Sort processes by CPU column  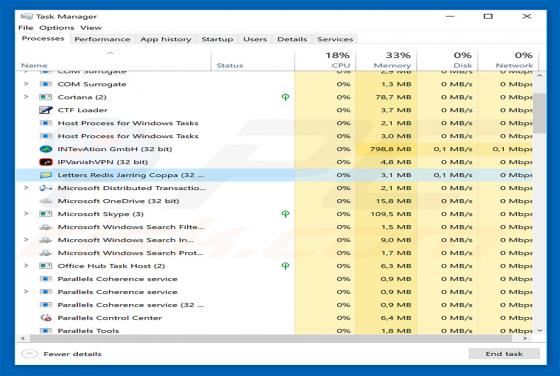pos(325,60)
